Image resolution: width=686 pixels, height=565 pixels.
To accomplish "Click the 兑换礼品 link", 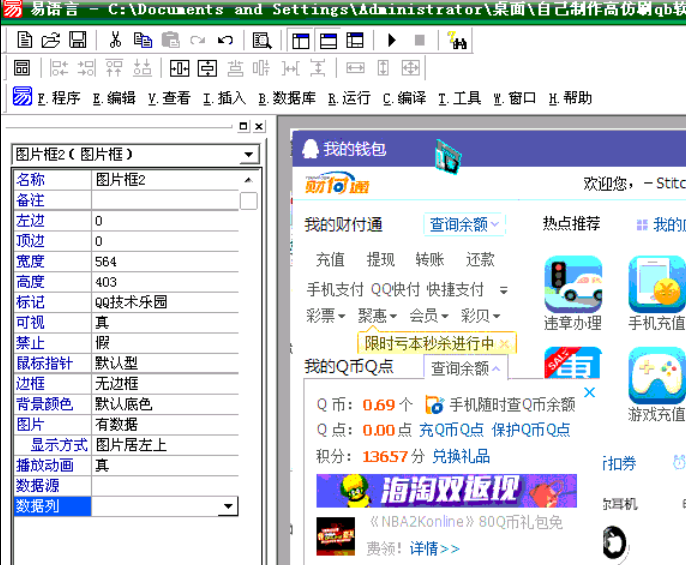I will (461, 456).
